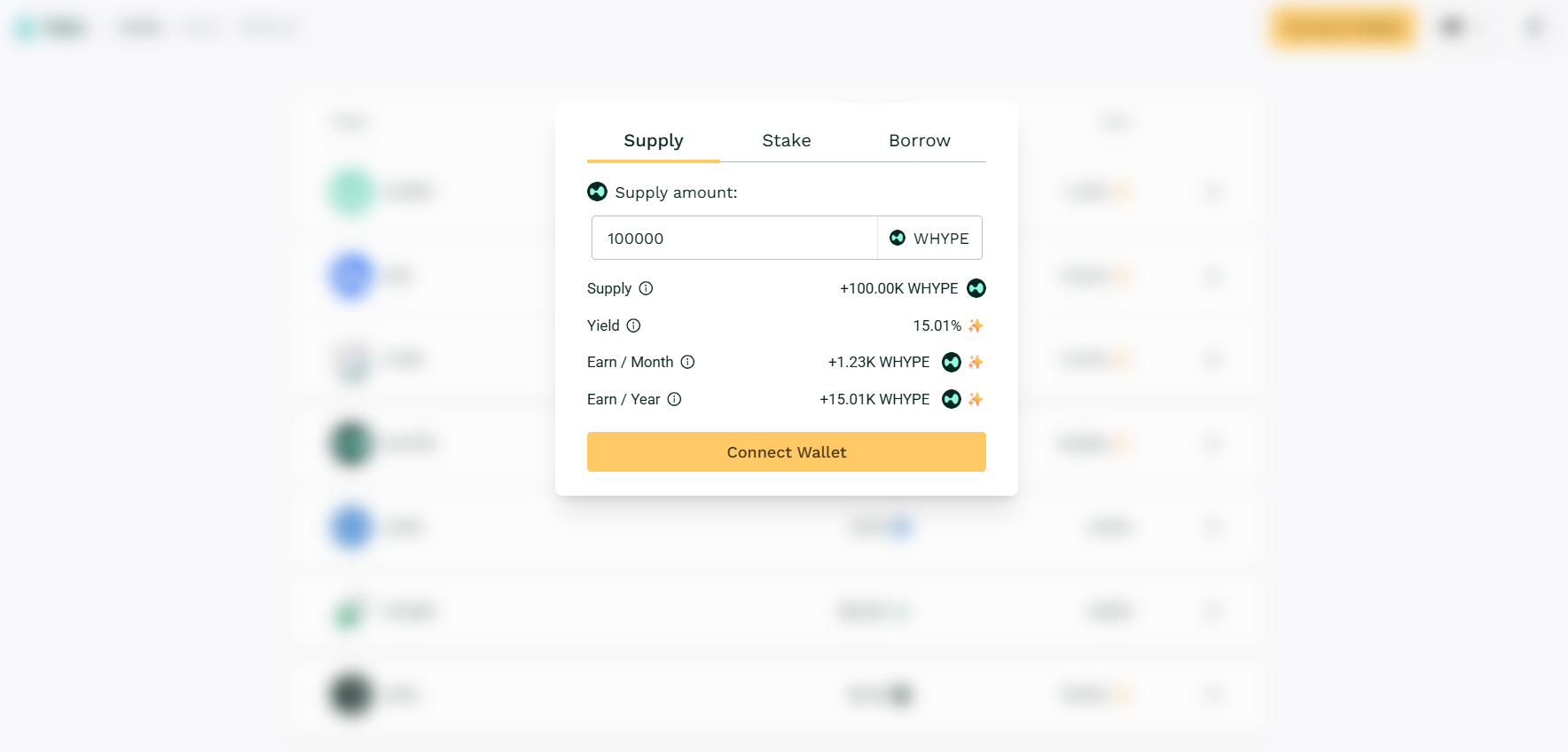Open the Borrow tab

pyautogui.click(x=919, y=141)
